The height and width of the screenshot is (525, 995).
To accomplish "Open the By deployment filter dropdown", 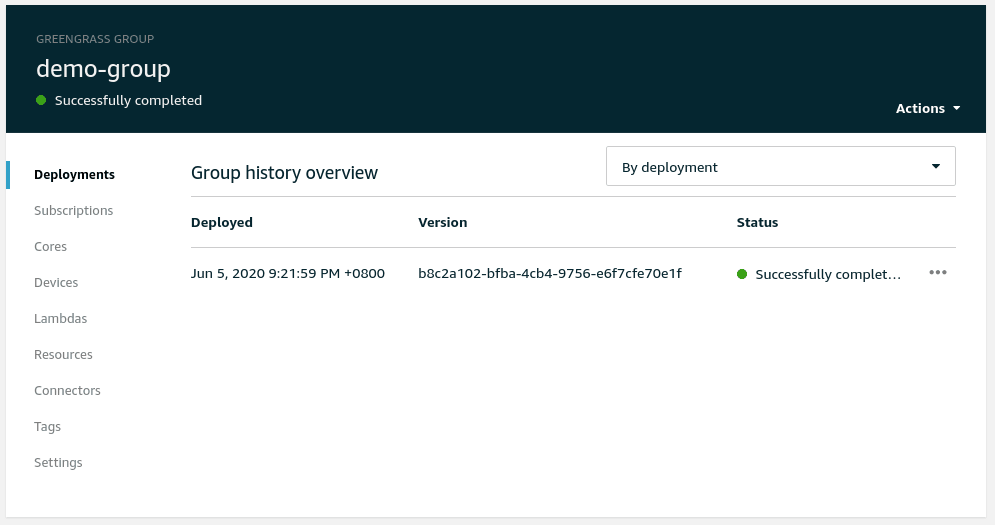I will tap(780, 167).
